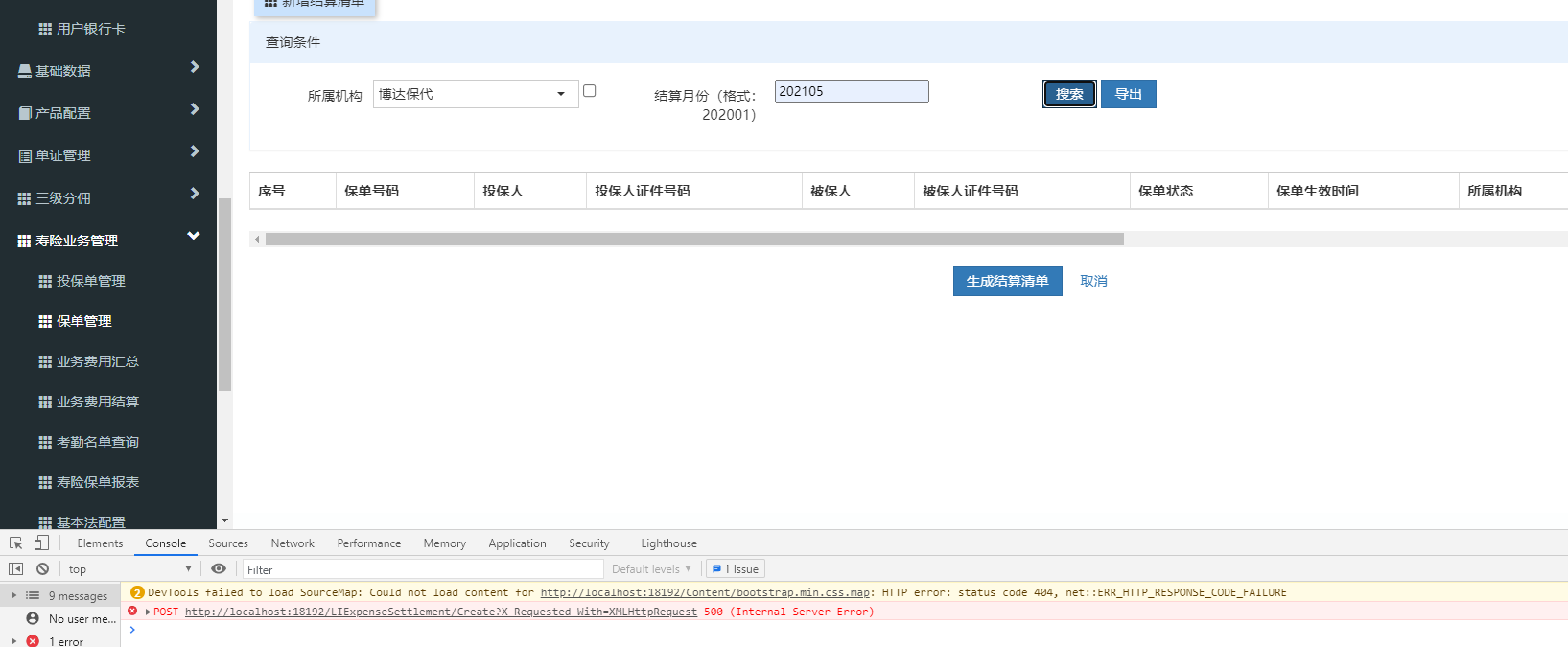Click the icon beside 基础数据
This screenshot has height=647, width=1568.
25,71
